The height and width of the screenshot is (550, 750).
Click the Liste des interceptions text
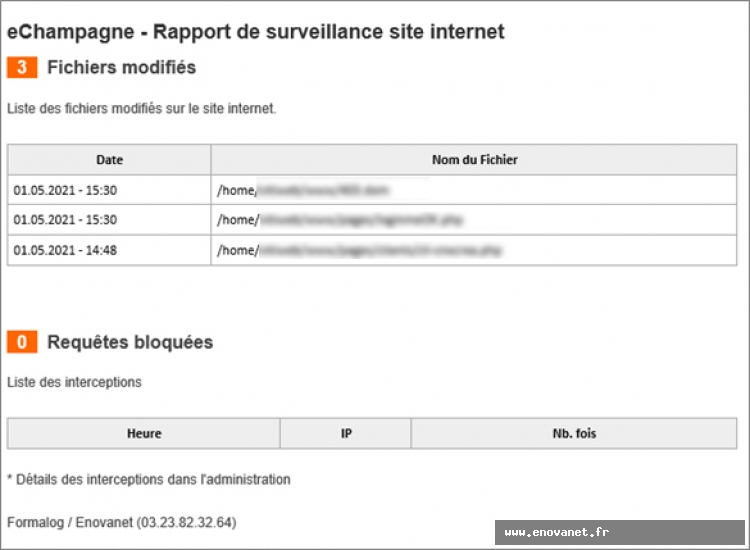click(74, 382)
